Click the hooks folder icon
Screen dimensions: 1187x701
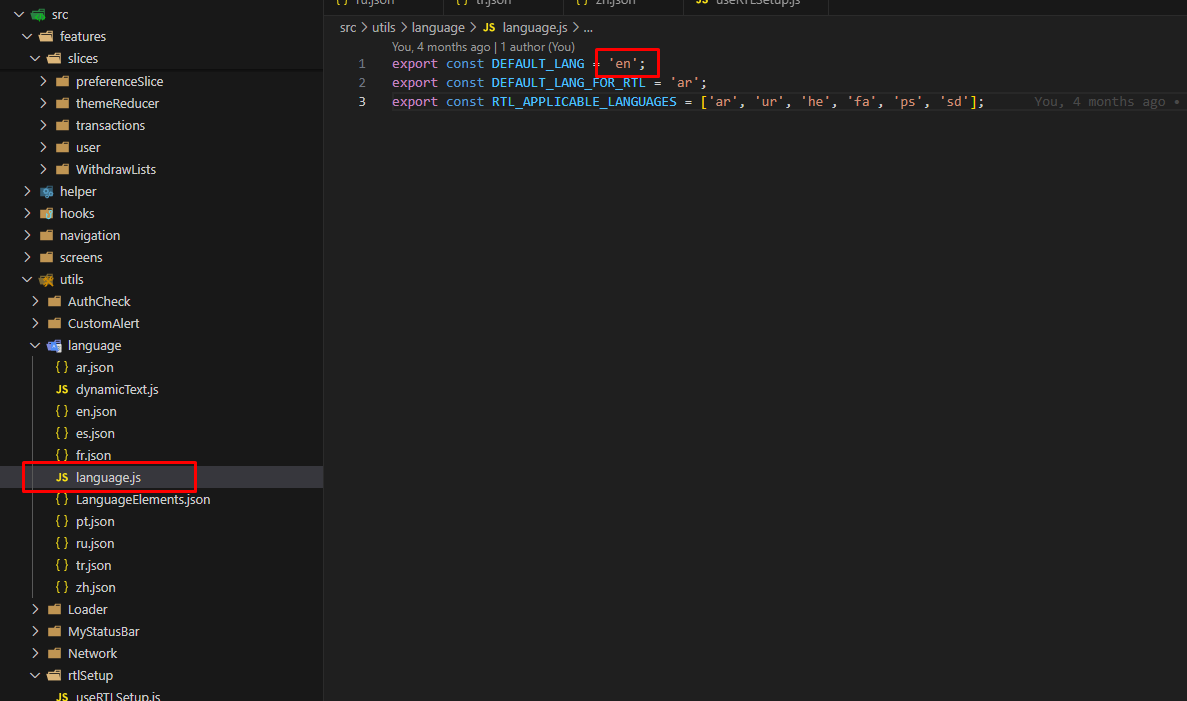46,213
